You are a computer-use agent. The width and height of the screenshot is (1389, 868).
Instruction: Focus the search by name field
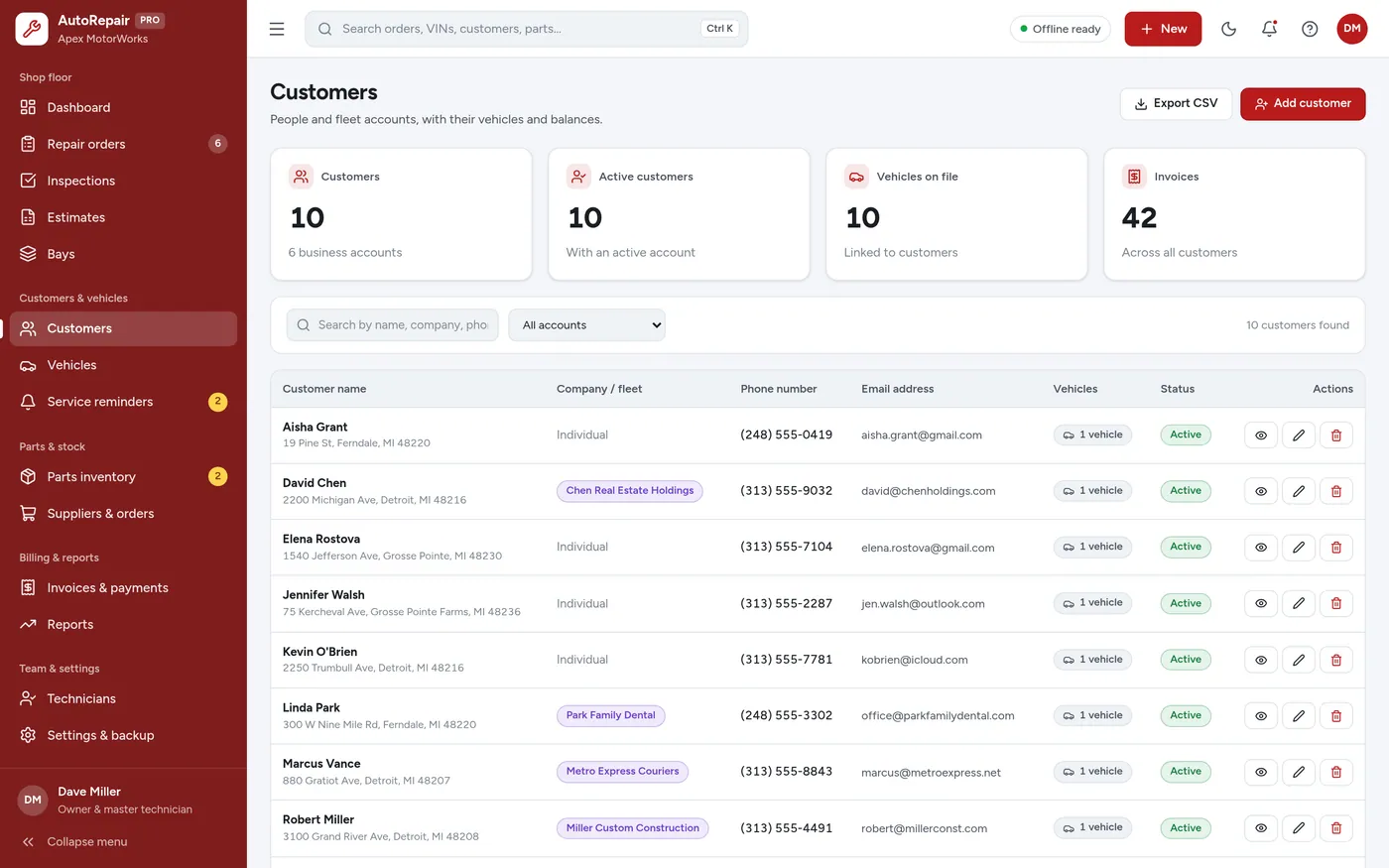tap(393, 325)
